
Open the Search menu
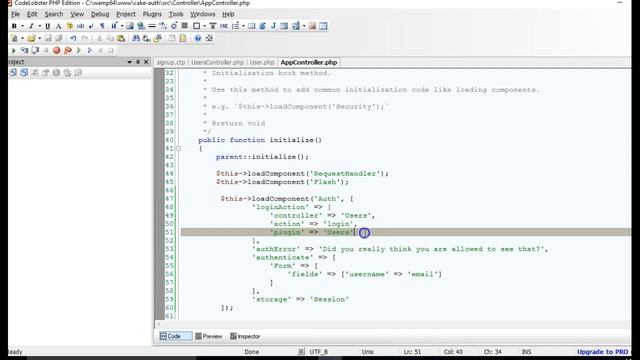54,14
